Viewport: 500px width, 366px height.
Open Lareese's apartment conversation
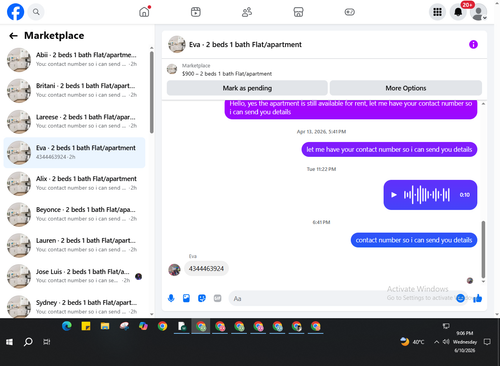(x=74, y=121)
